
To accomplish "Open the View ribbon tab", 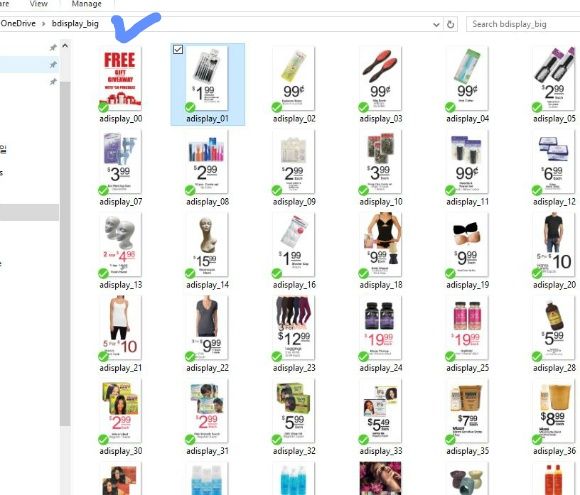I will click(38, 4).
